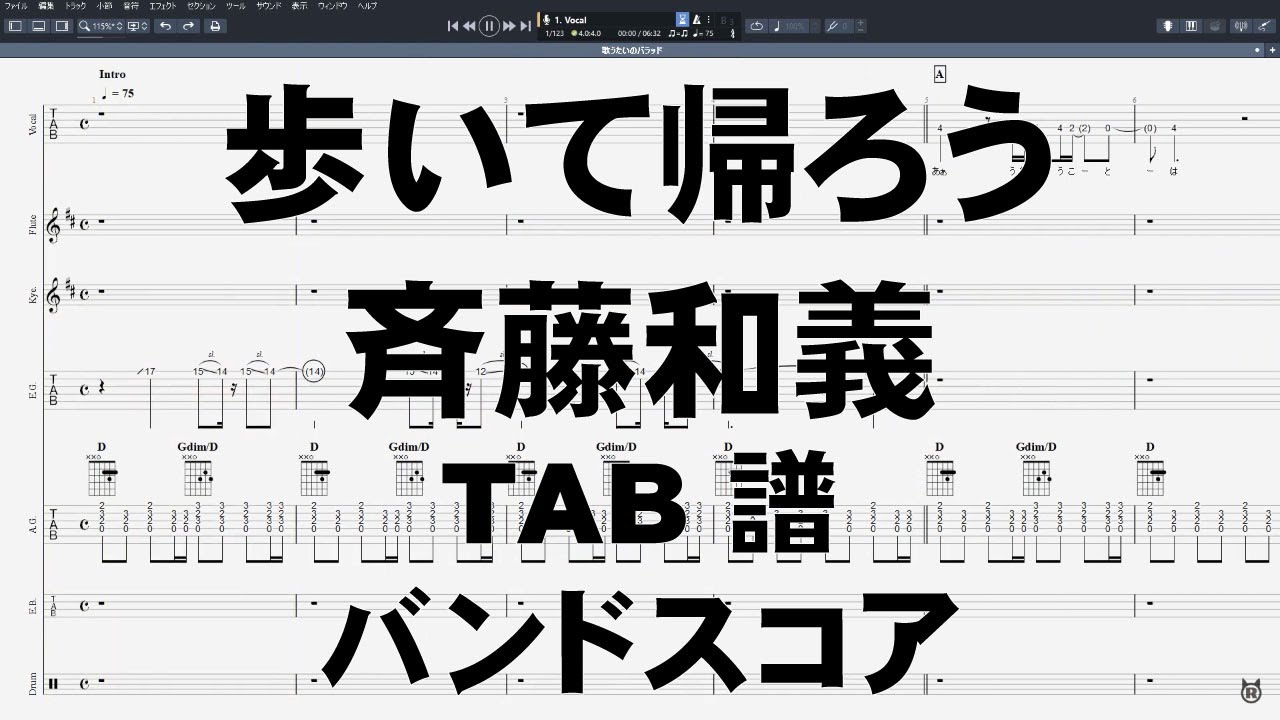
Task: Step the relative speed value arrows
Action: 816,26
